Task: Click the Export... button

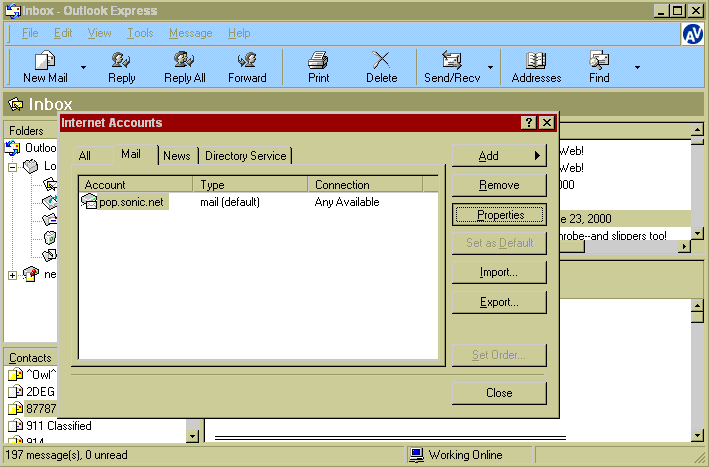Action: click(499, 302)
